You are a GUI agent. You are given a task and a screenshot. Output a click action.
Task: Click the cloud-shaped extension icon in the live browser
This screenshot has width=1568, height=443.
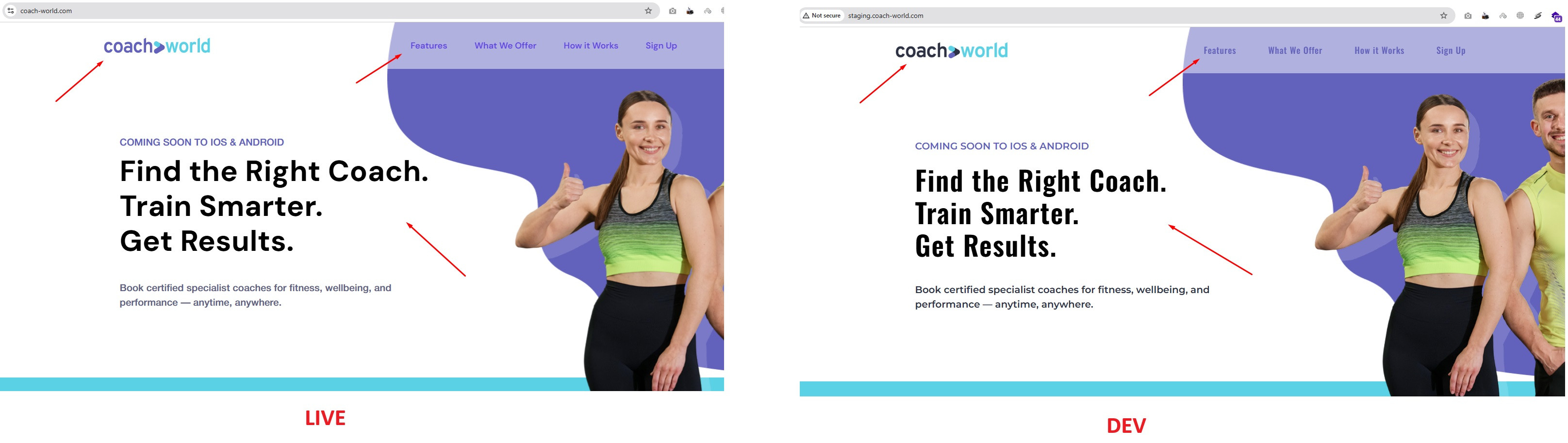point(707,11)
